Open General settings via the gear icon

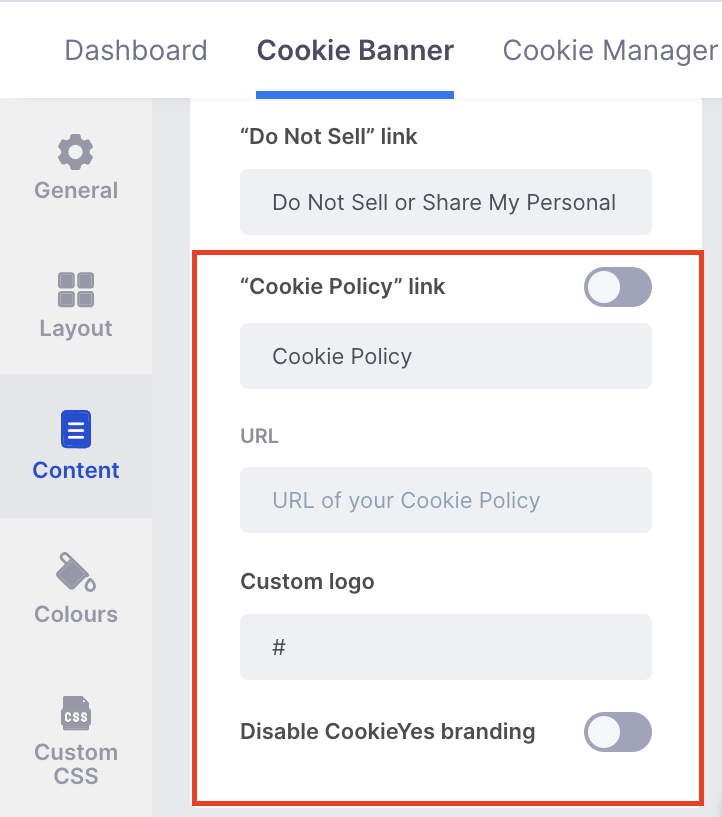coord(76,152)
